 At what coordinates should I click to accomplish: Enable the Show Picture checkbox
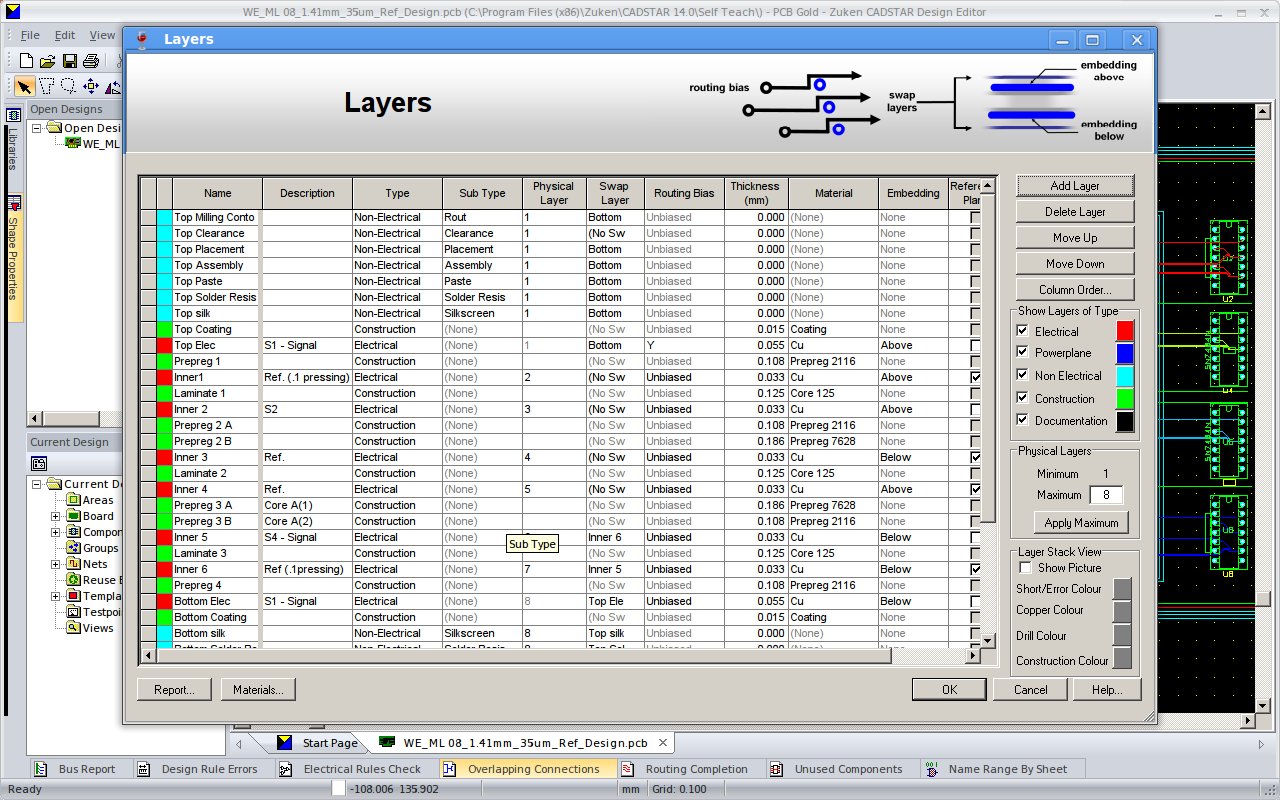[x=1026, y=568]
